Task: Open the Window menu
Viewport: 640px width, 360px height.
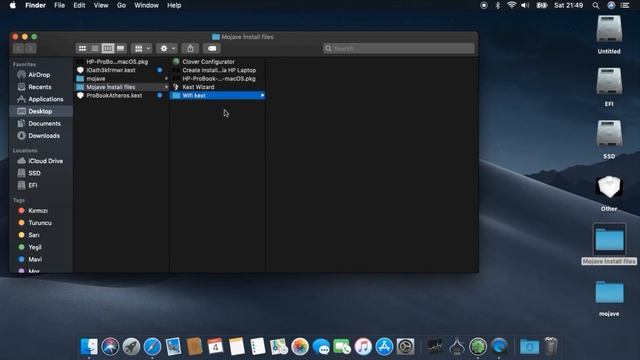Action: point(146,5)
